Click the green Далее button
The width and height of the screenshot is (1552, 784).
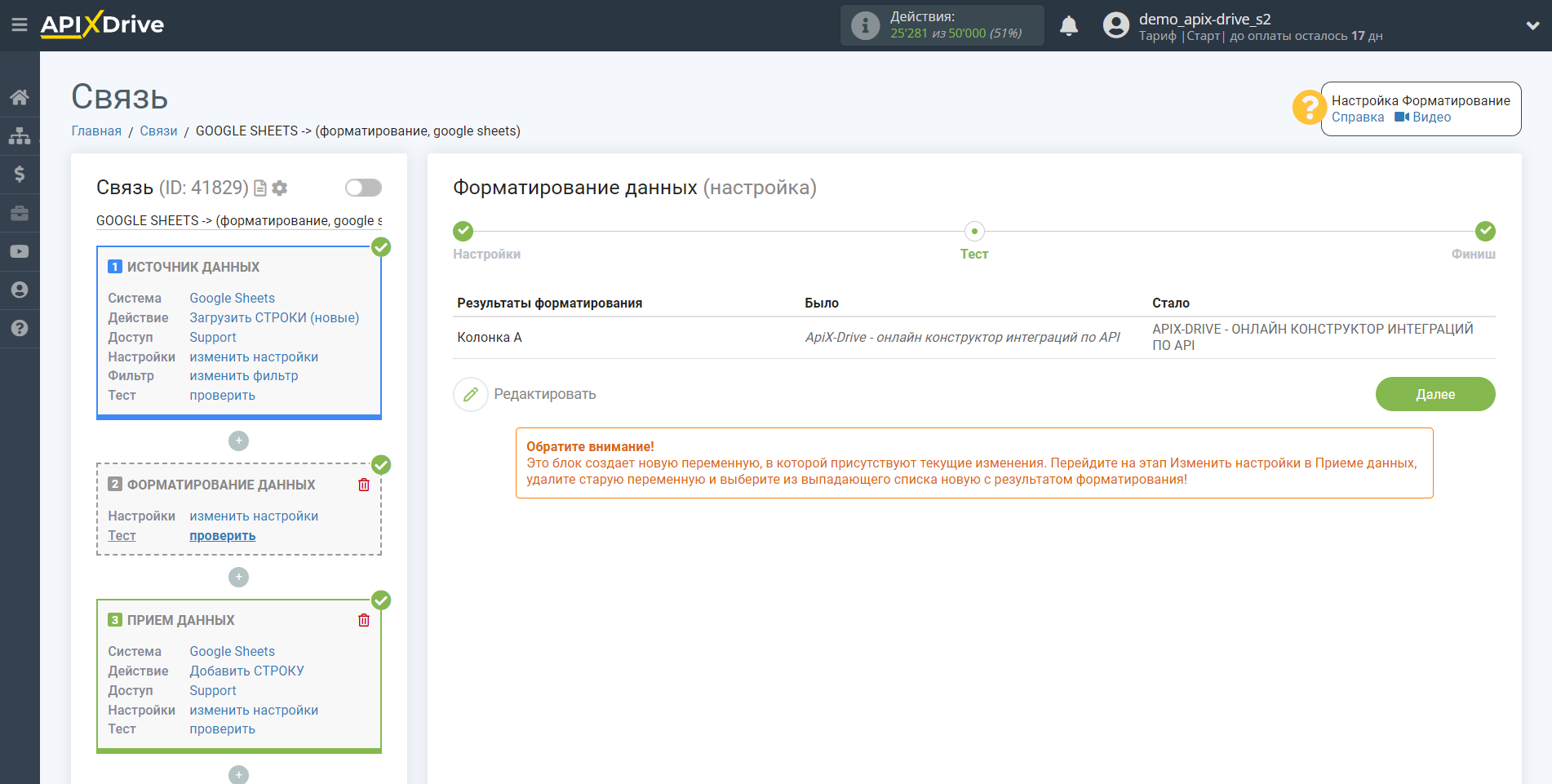click(1435, 395)
